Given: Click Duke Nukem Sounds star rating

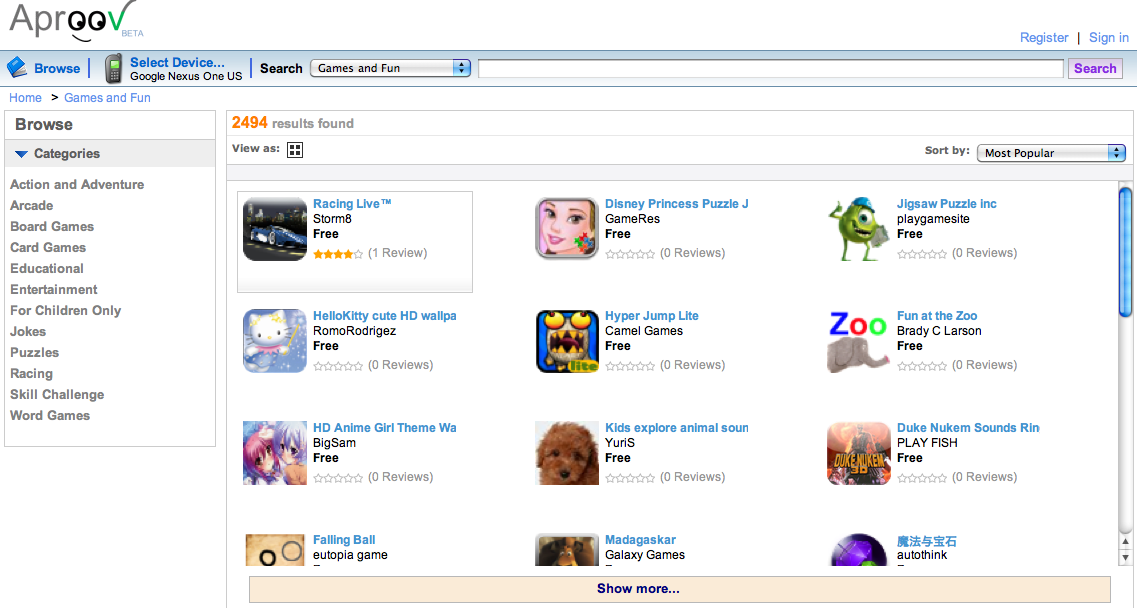Looking at the screenshot, I should 922,477.
